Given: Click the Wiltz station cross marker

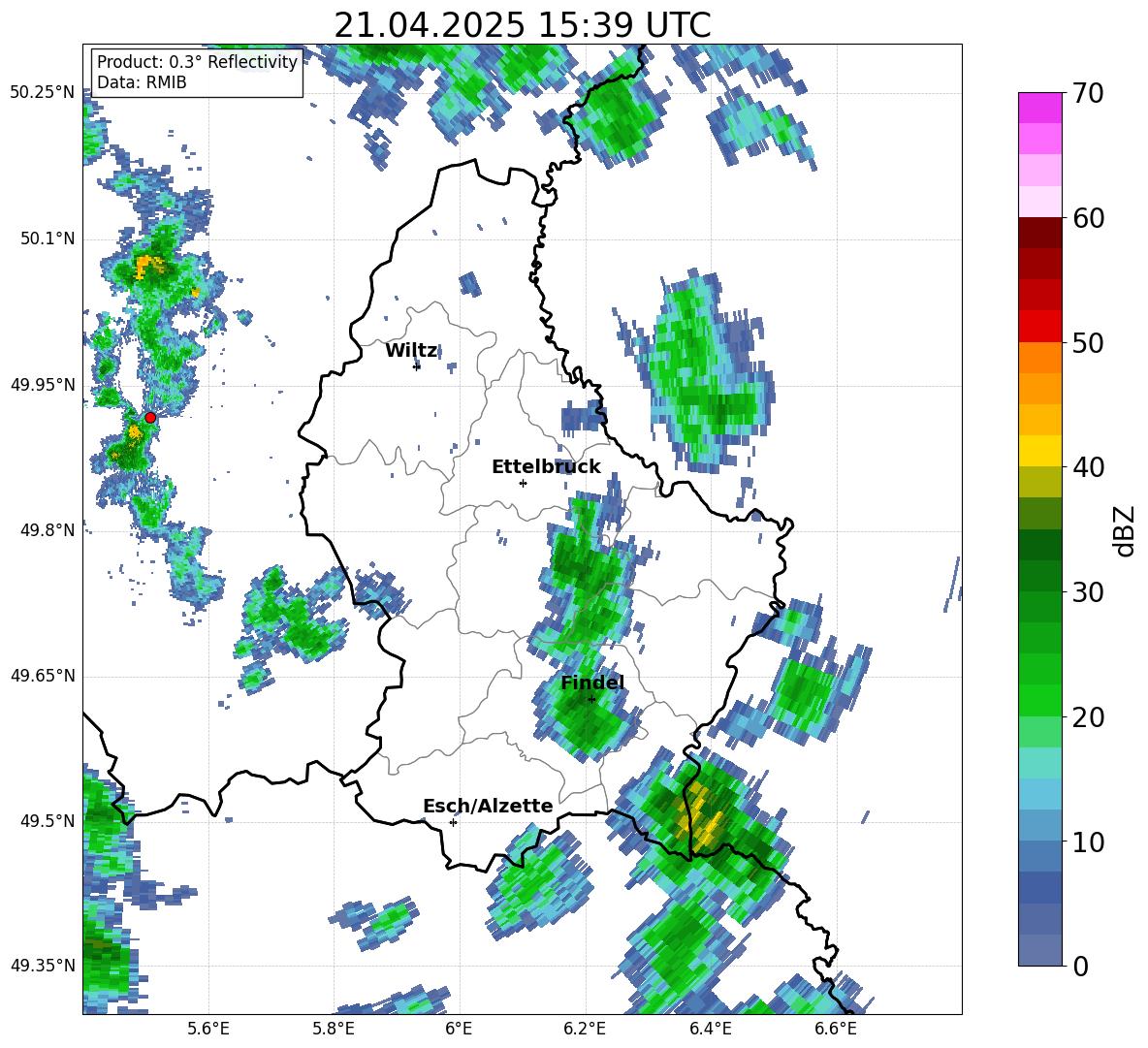Looking at the screenshot, I should pyautogui.click(x=417, y=366).
